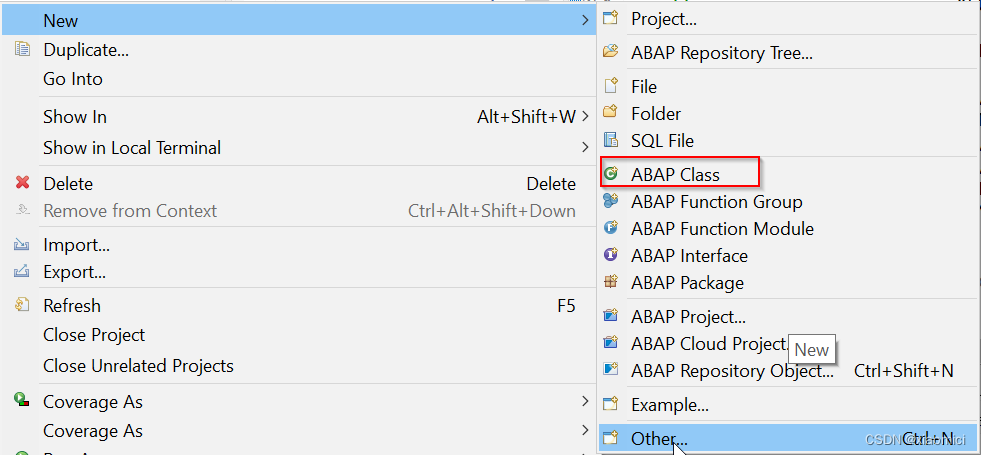
Task: Click Import... menu entry
Action: [x=76, y=244]
